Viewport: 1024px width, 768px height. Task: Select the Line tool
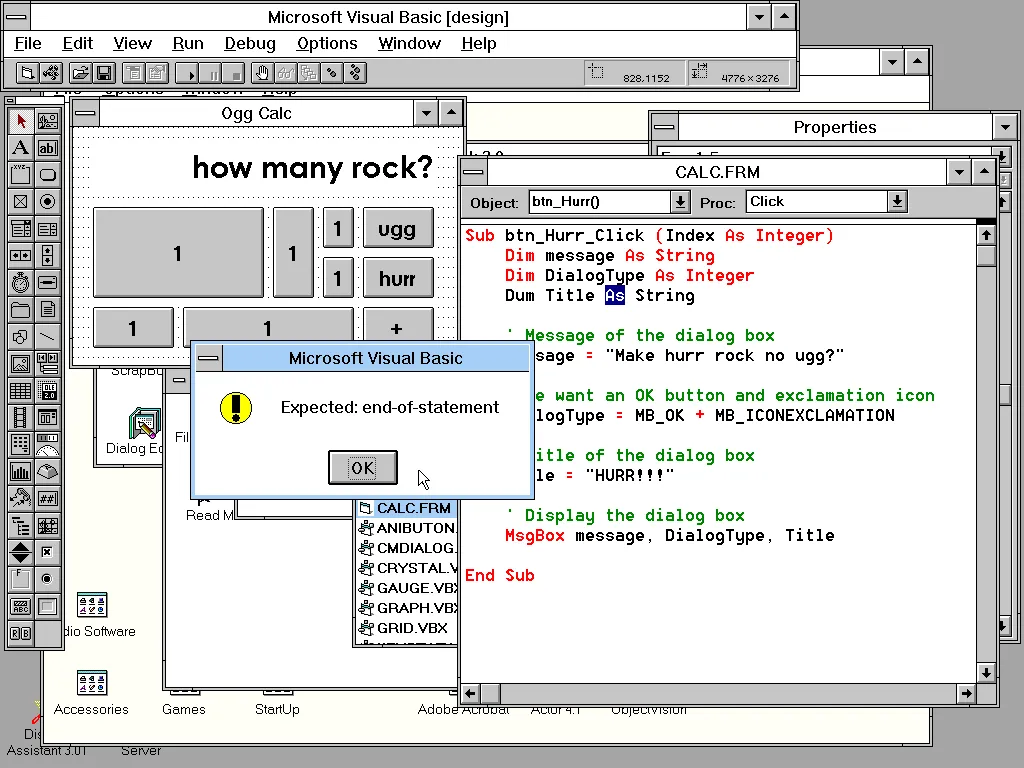(48, 337)
